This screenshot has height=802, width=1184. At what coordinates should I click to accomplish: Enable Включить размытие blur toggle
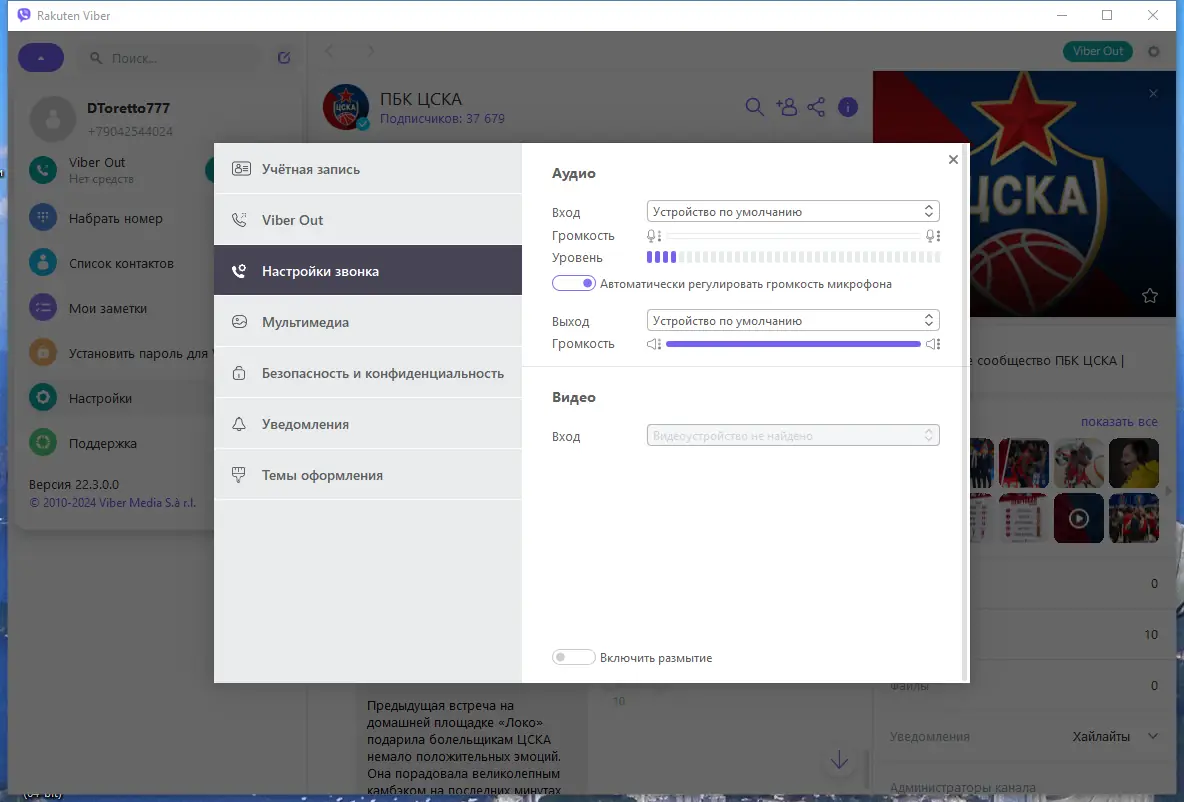tap(573, 656)
